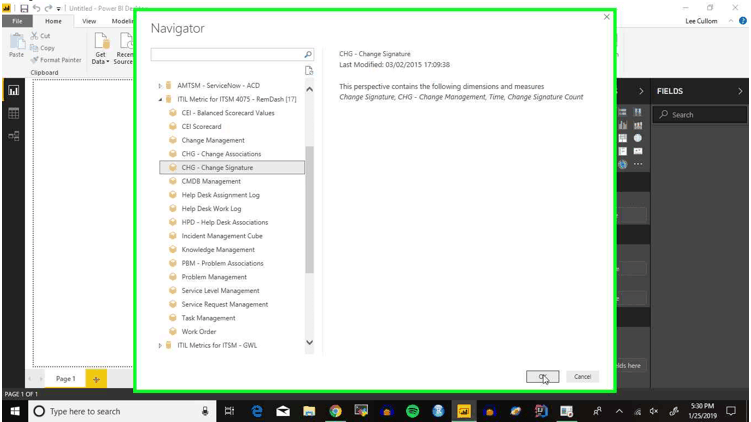Open the Windows Start menu
The image size is (751, 422).
click(x=15, y=411)
